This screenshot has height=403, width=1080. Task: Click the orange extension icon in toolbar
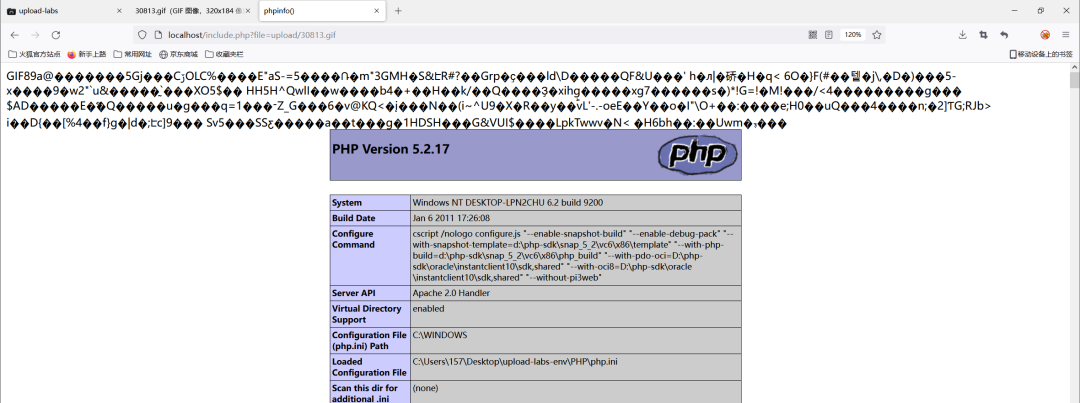click(1045, 34)
